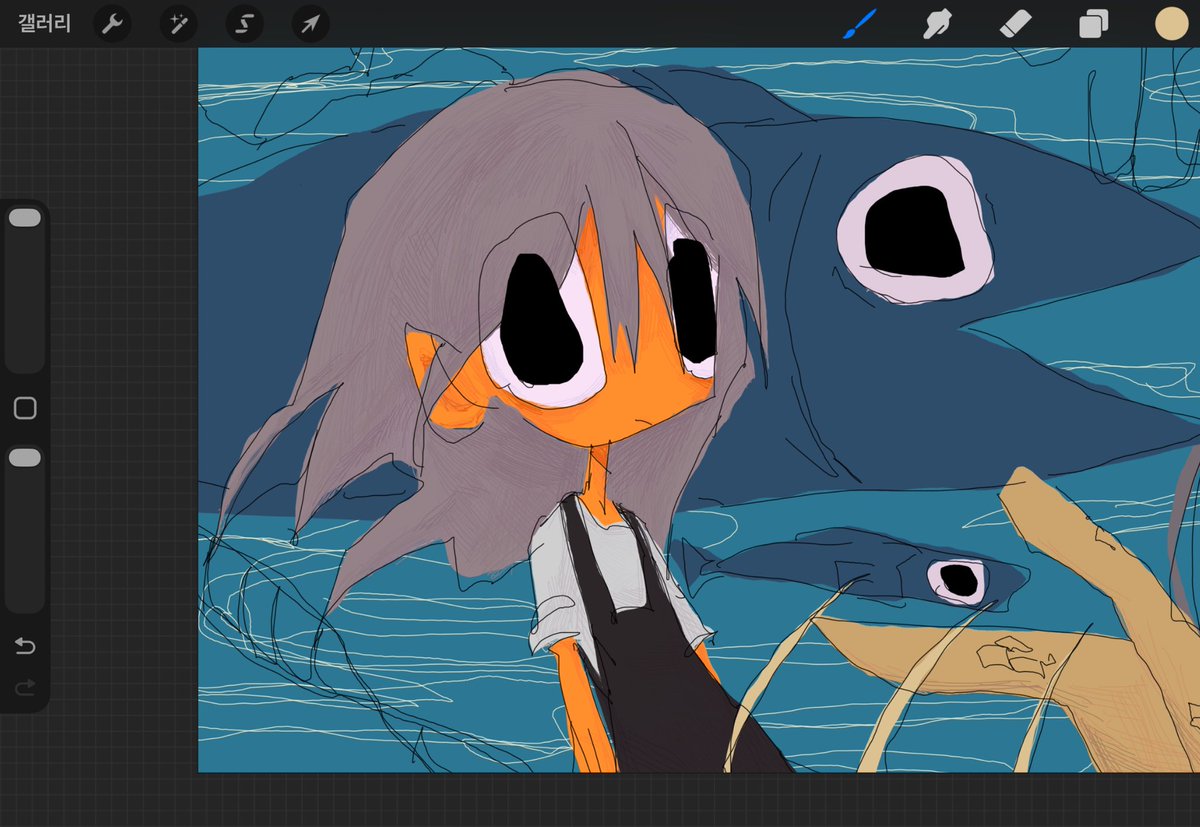The image size is (1200, 827).
Task: Select the Transform arrow tool
Action: pos(310,24)
